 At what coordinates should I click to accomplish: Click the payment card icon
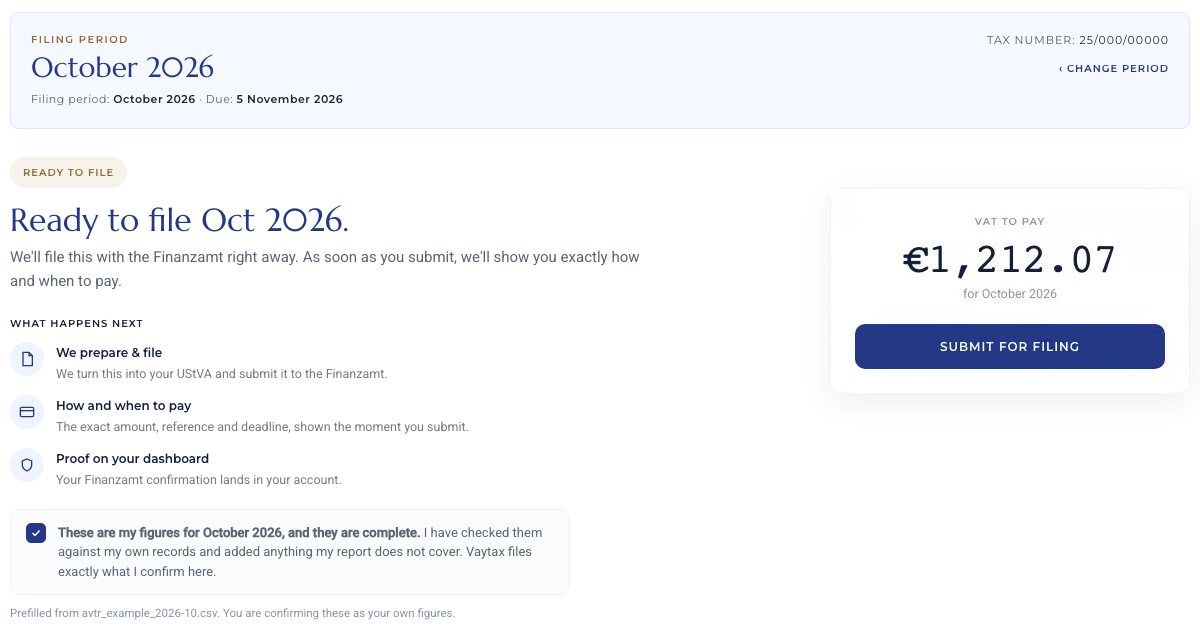point(27,412)
